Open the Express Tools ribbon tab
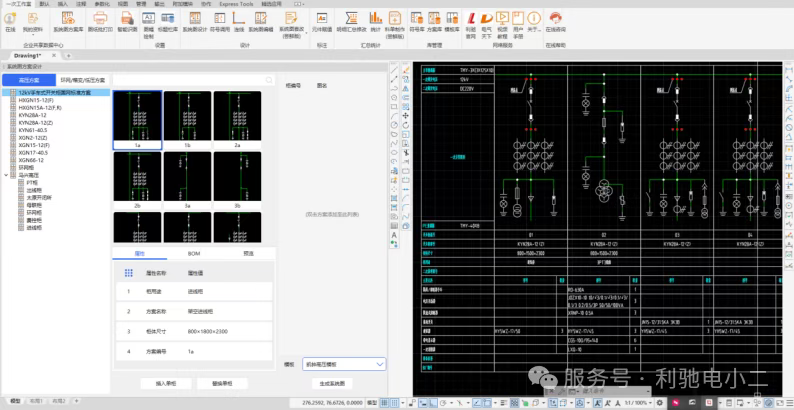 pos(235,4)
